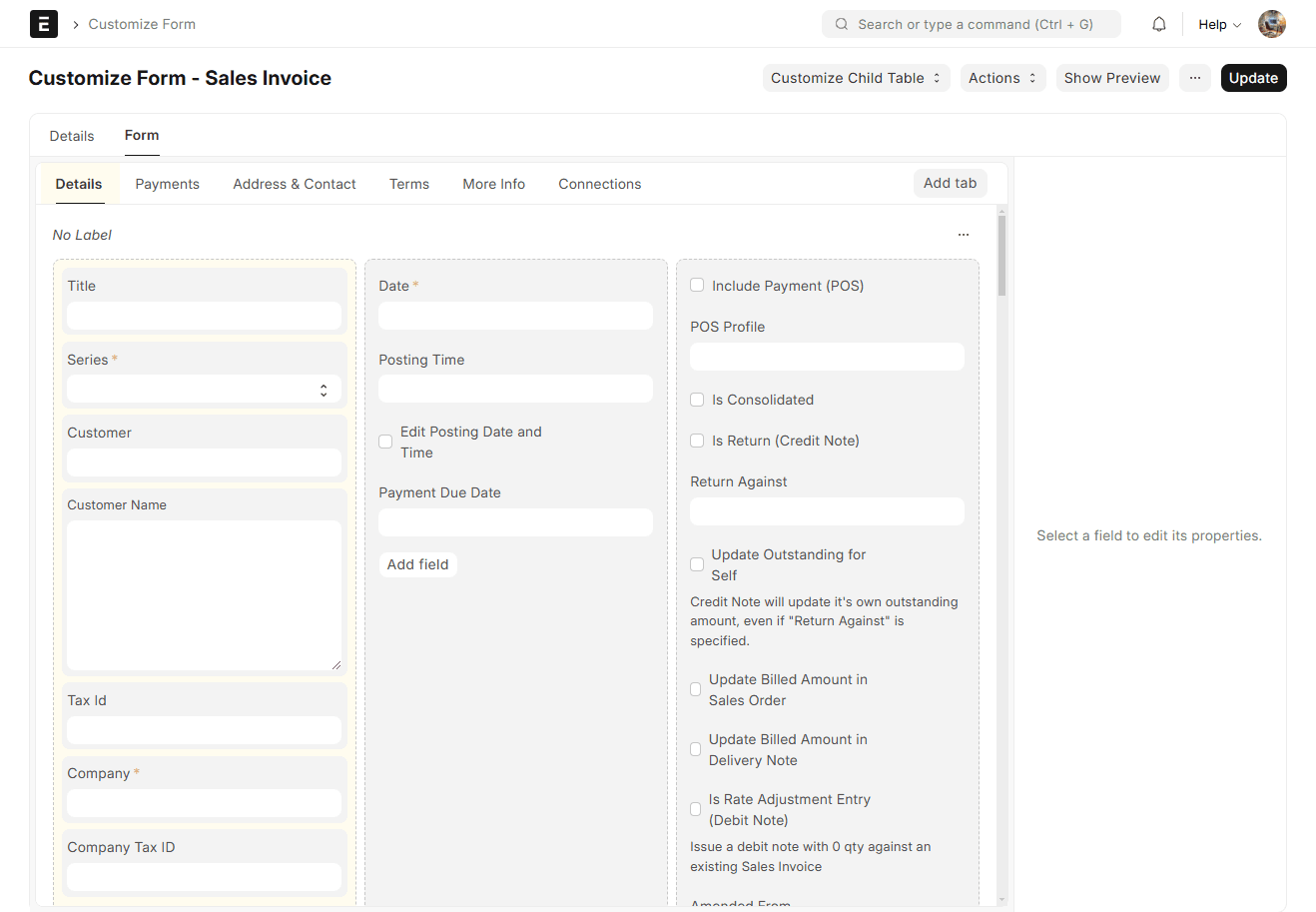This screenshot has height=912, width=1316.
Task: Switch to the Terms tab
Action: (x=409, y=184)
